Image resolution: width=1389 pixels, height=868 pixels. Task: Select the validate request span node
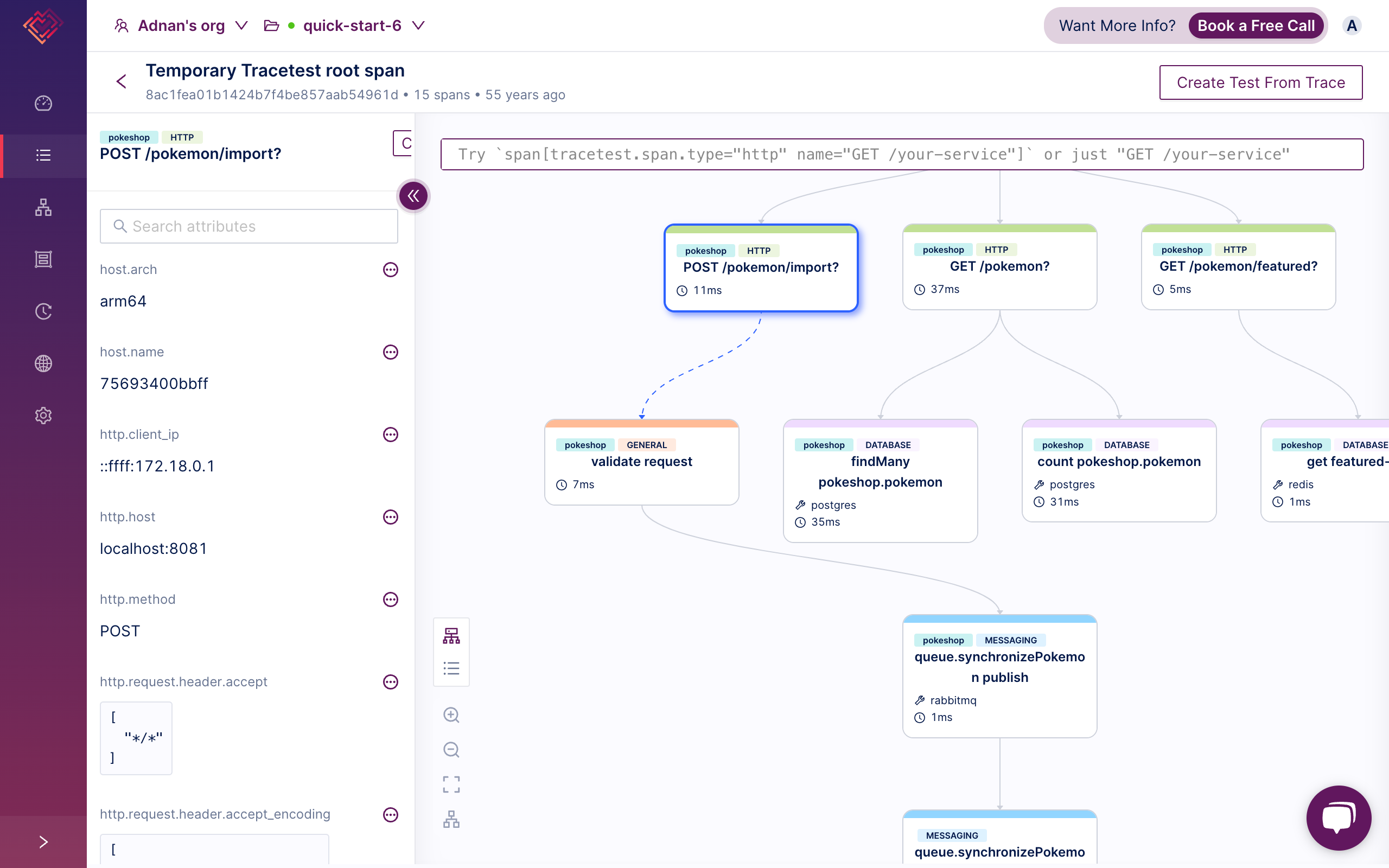coord(641,462)
